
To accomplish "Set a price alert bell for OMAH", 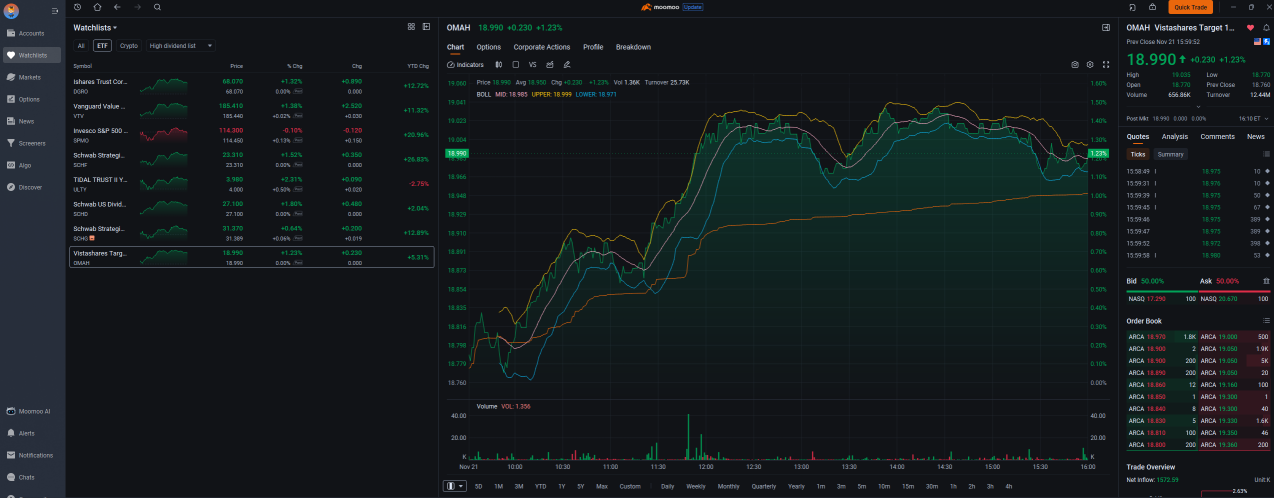I will pyautogui.click(x=1264, y=27).
